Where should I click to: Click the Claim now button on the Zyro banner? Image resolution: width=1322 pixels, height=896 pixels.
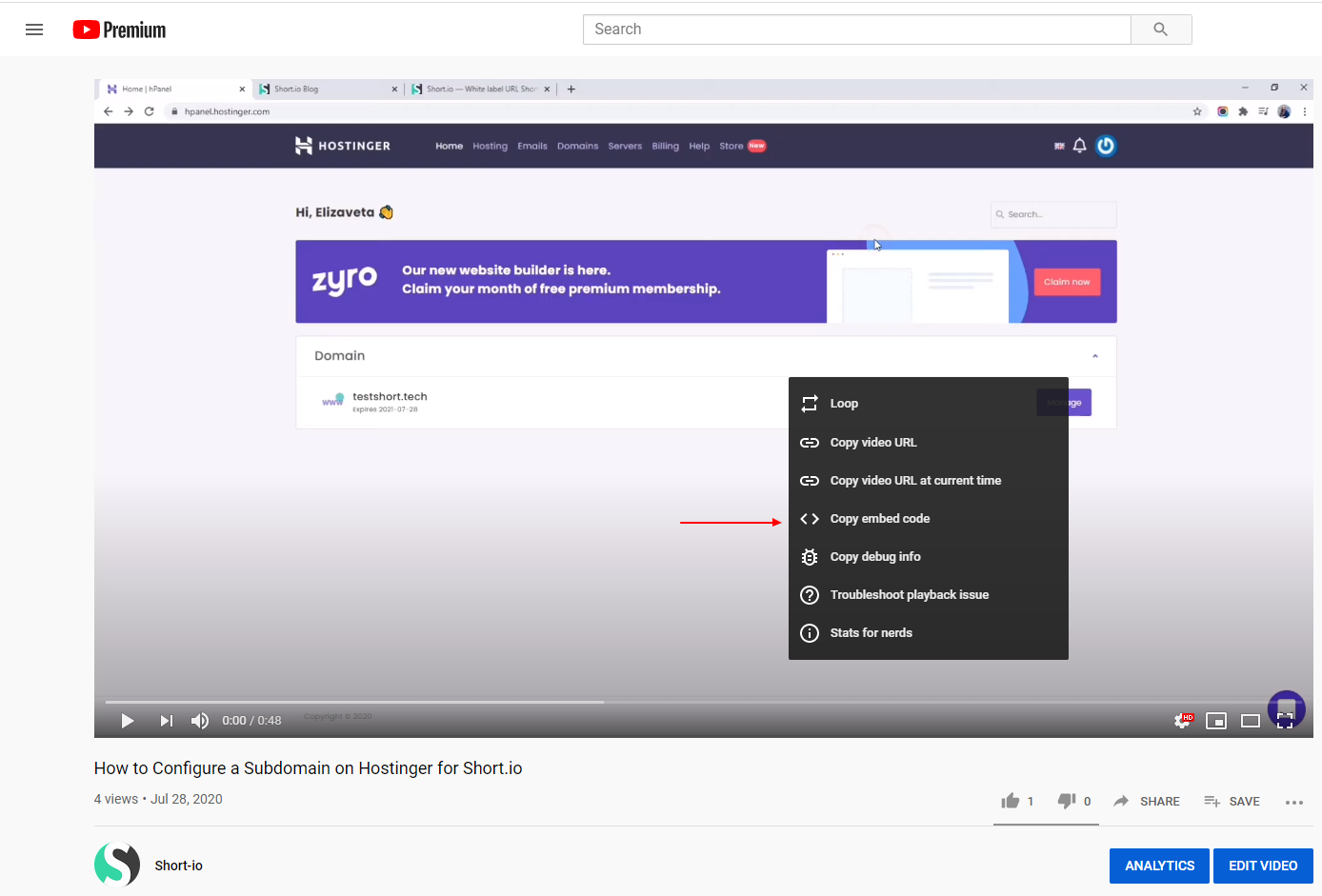click(x=1067, y=282)
